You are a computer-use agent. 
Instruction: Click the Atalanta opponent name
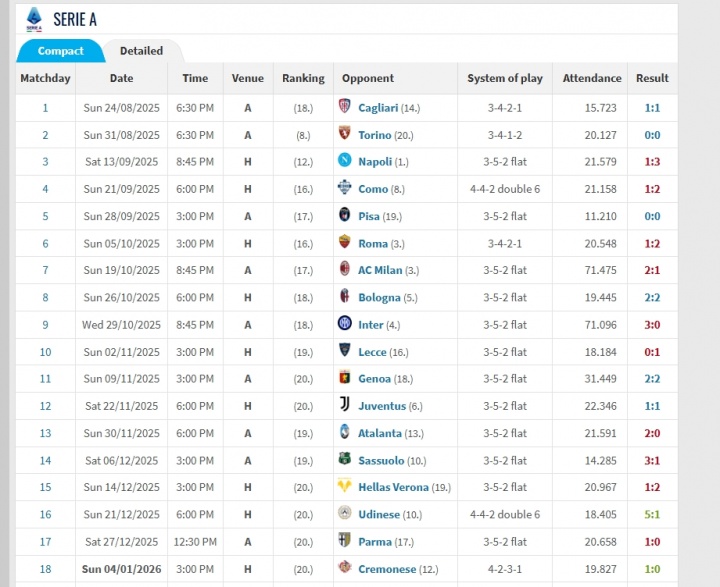[379, 433]
